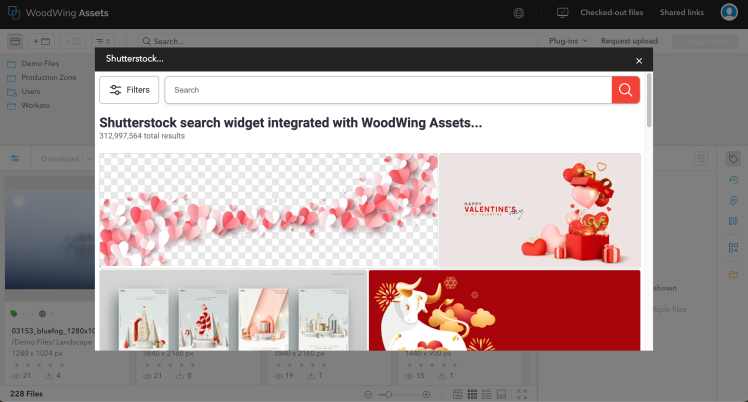Image resolution: width=748 pixels, height=402 pixels.
Task: Select the Production Zone folder
Action: pyautogui.click(x=49, y=77)
